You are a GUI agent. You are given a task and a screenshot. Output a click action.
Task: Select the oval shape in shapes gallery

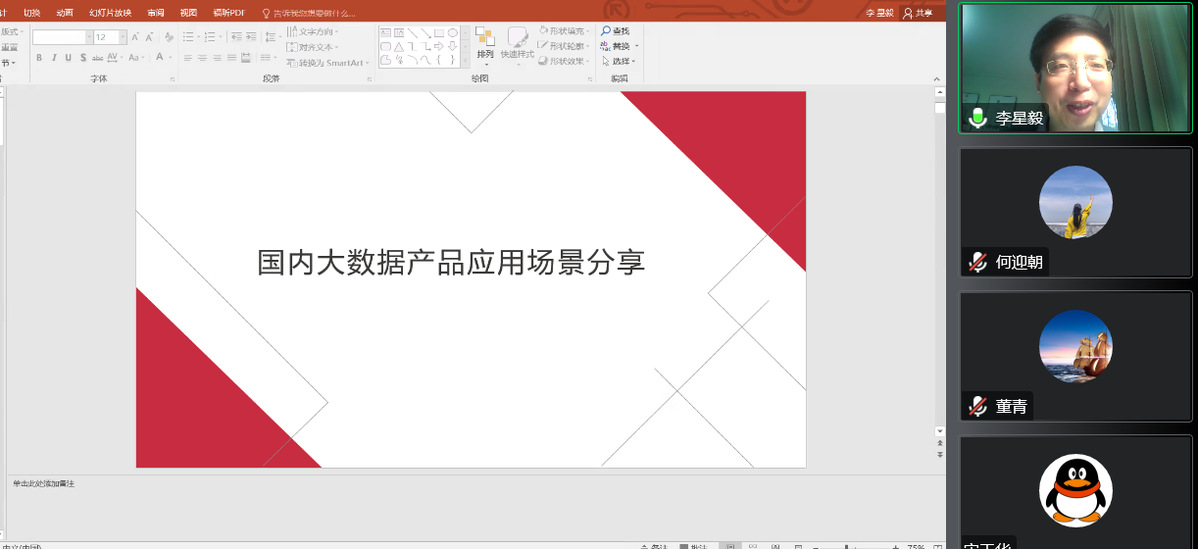(452, 33)
